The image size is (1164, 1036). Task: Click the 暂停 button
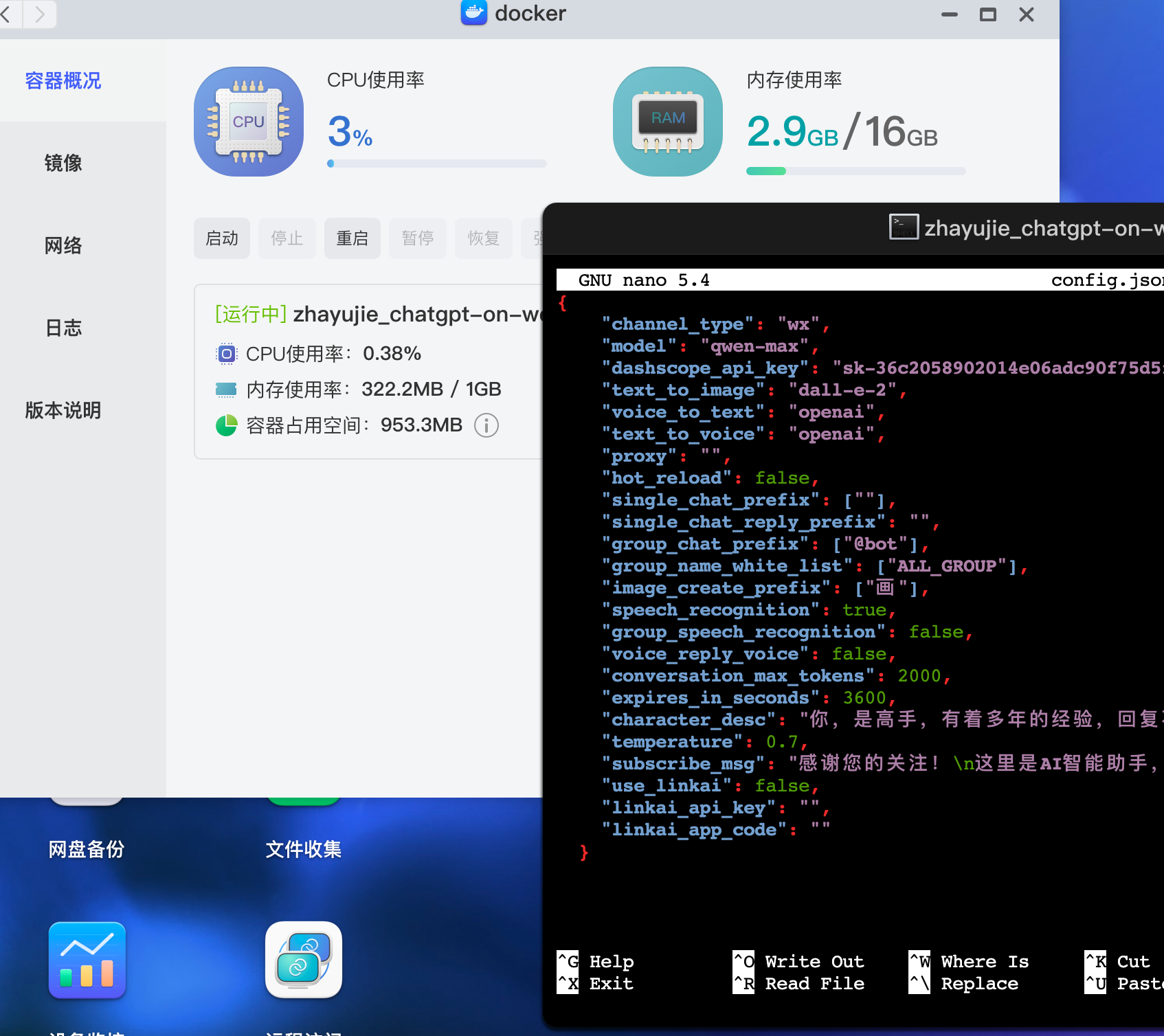[418, 238]
